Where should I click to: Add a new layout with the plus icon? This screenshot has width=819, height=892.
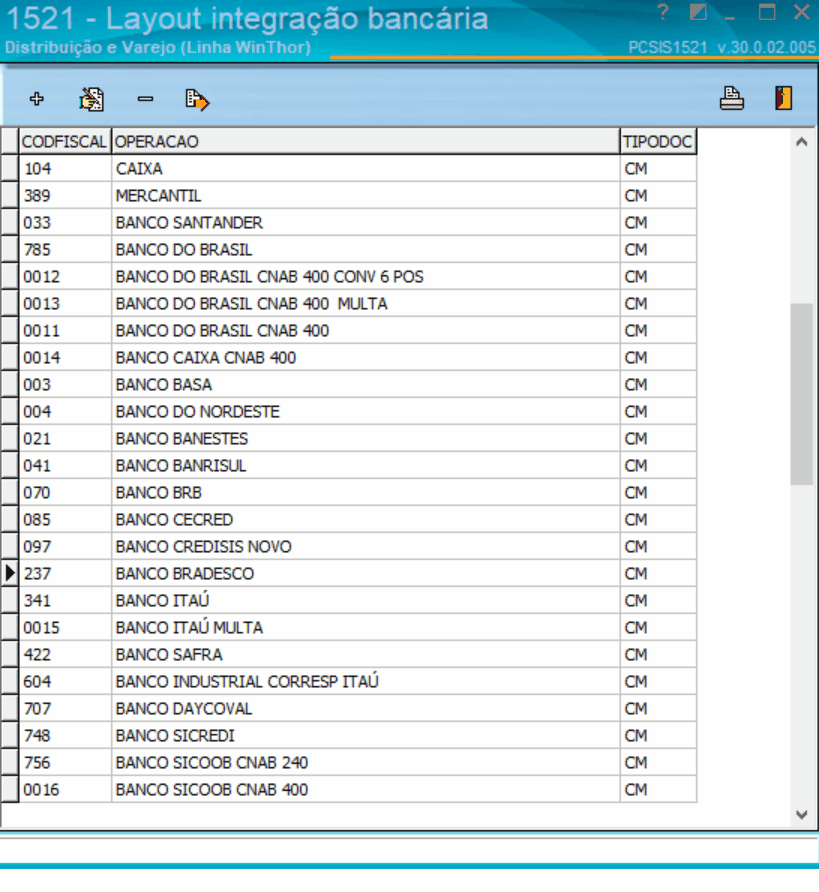click(x=36, y=99)
